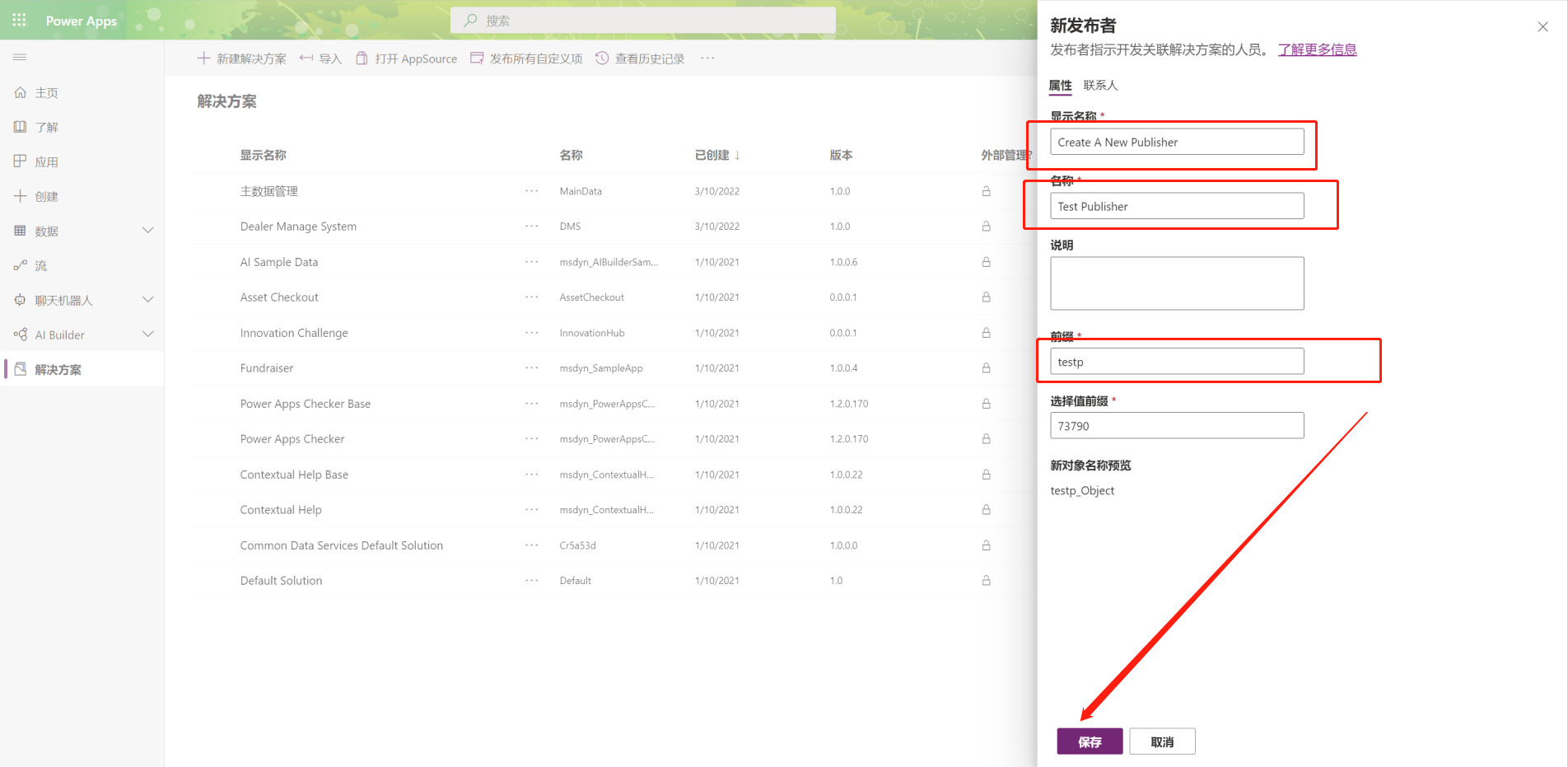Screen dimensions: 1568x767
Task: Open more options for Innovation Challenge
Action: 532,333
